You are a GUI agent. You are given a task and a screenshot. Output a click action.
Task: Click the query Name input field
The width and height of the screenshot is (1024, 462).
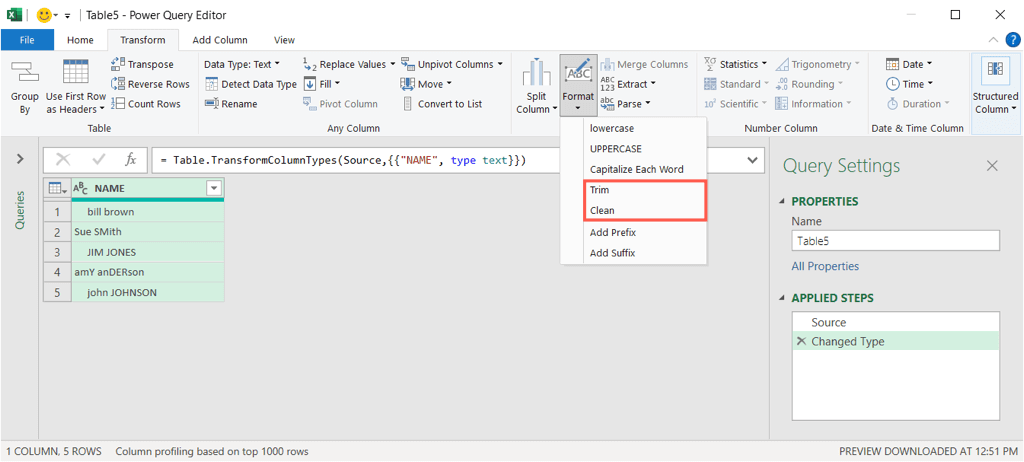895,240
